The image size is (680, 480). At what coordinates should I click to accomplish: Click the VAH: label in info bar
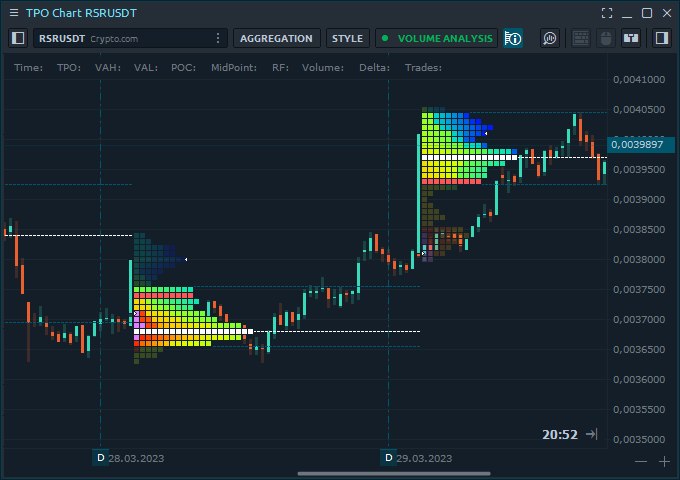click(x=108, y=68)
